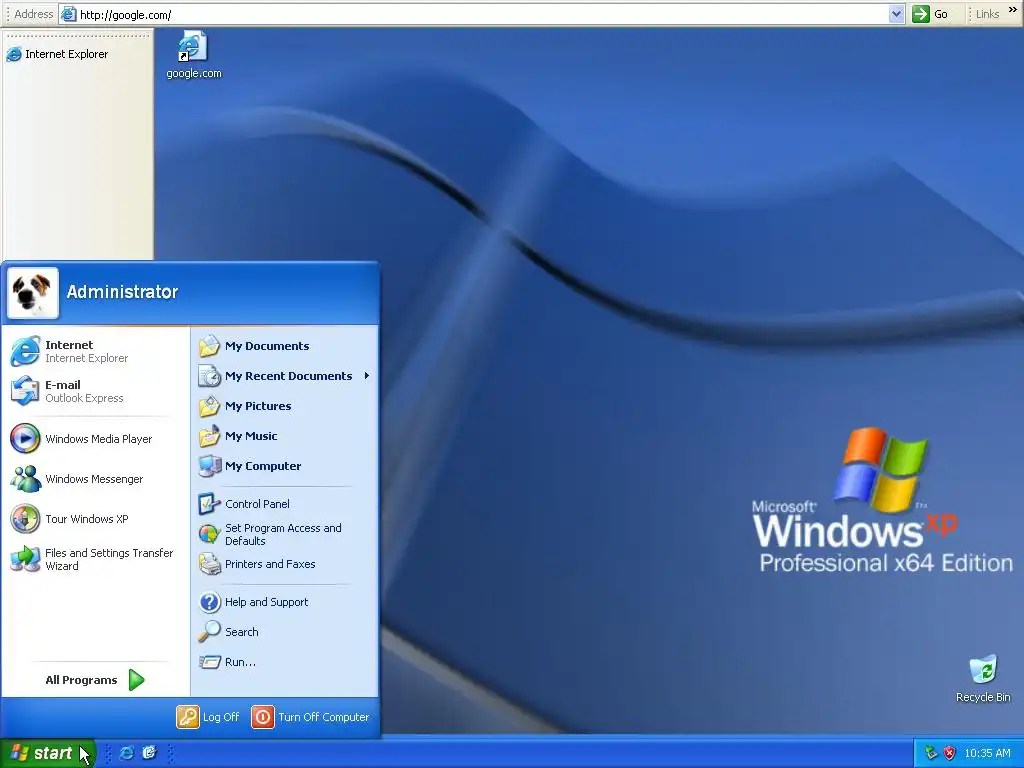Click the 10:35 AM clock
Image resolution: width=1024 pixels, height=768 pixels.
[987, 754]
